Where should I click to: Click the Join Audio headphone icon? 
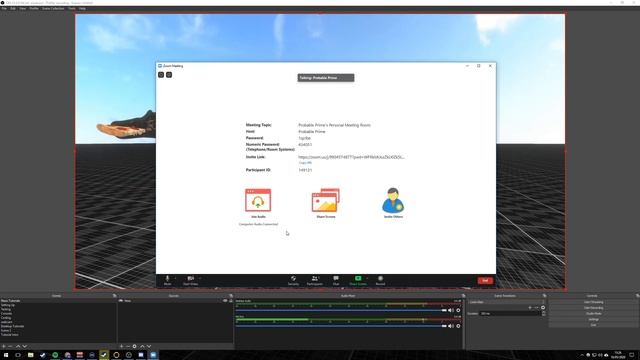[258, 200]
